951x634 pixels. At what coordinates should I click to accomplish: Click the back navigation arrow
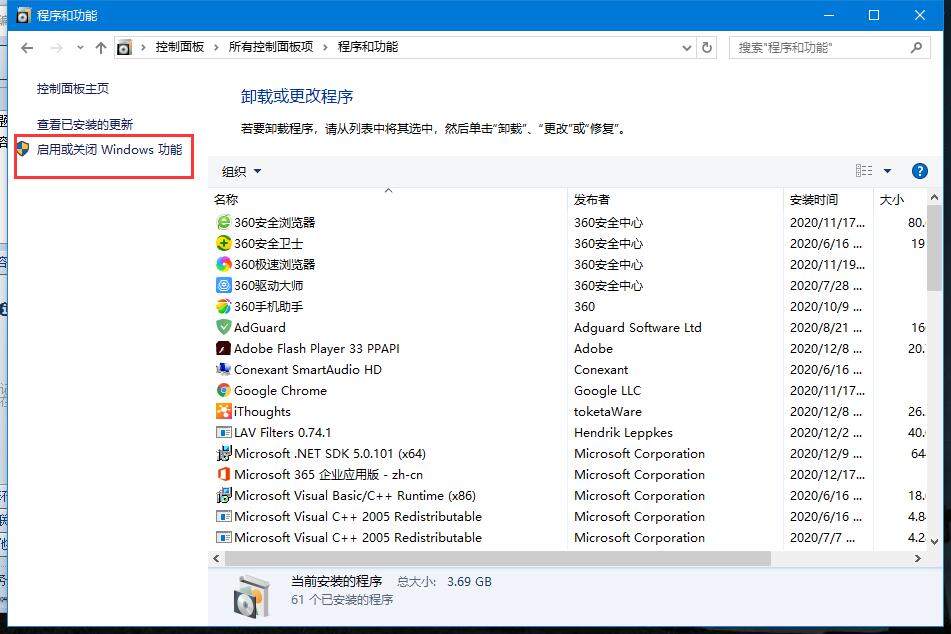click(x=26, y=46)
